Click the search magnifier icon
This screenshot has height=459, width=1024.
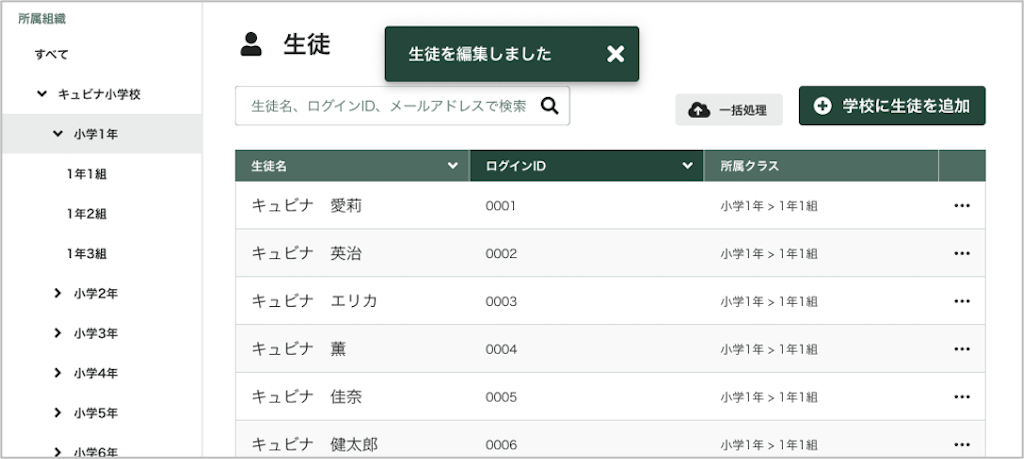(x=550, y=106)
